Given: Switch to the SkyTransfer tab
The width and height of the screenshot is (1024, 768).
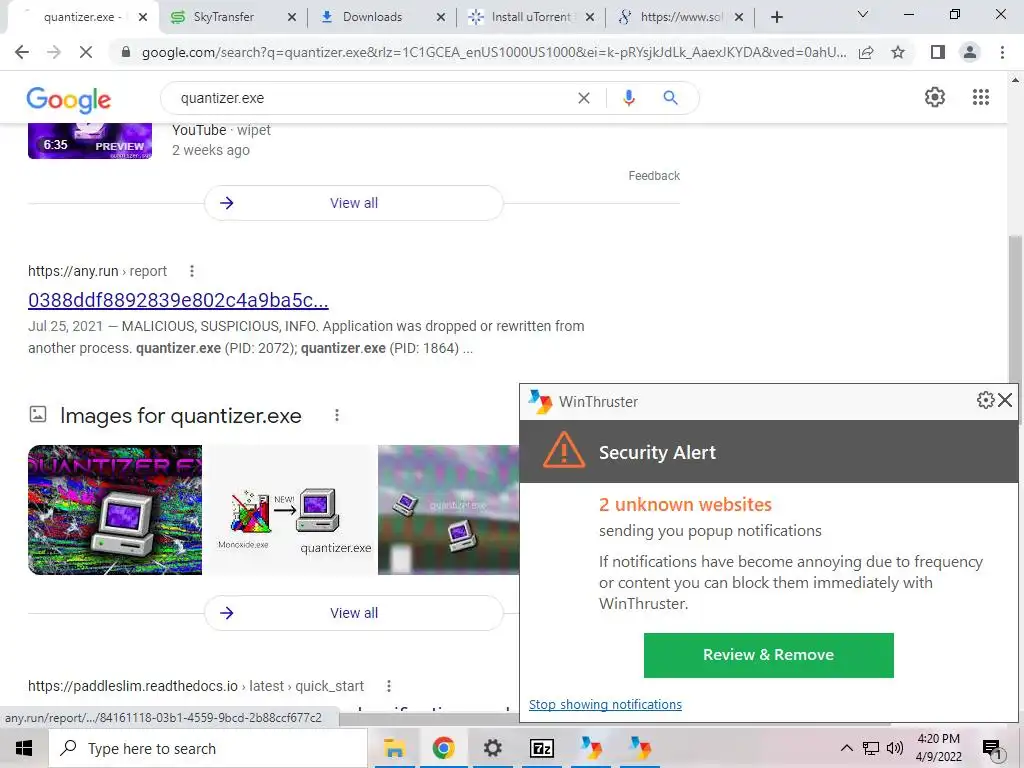Looking at the screenshot, I should coord(223,17).
